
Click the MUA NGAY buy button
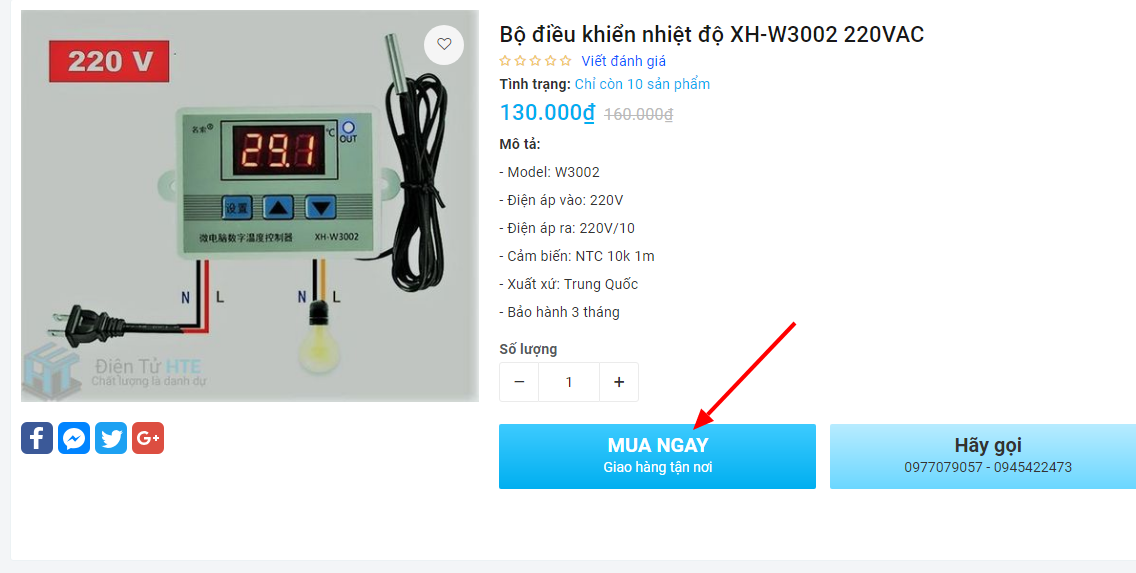click(657, 456)
